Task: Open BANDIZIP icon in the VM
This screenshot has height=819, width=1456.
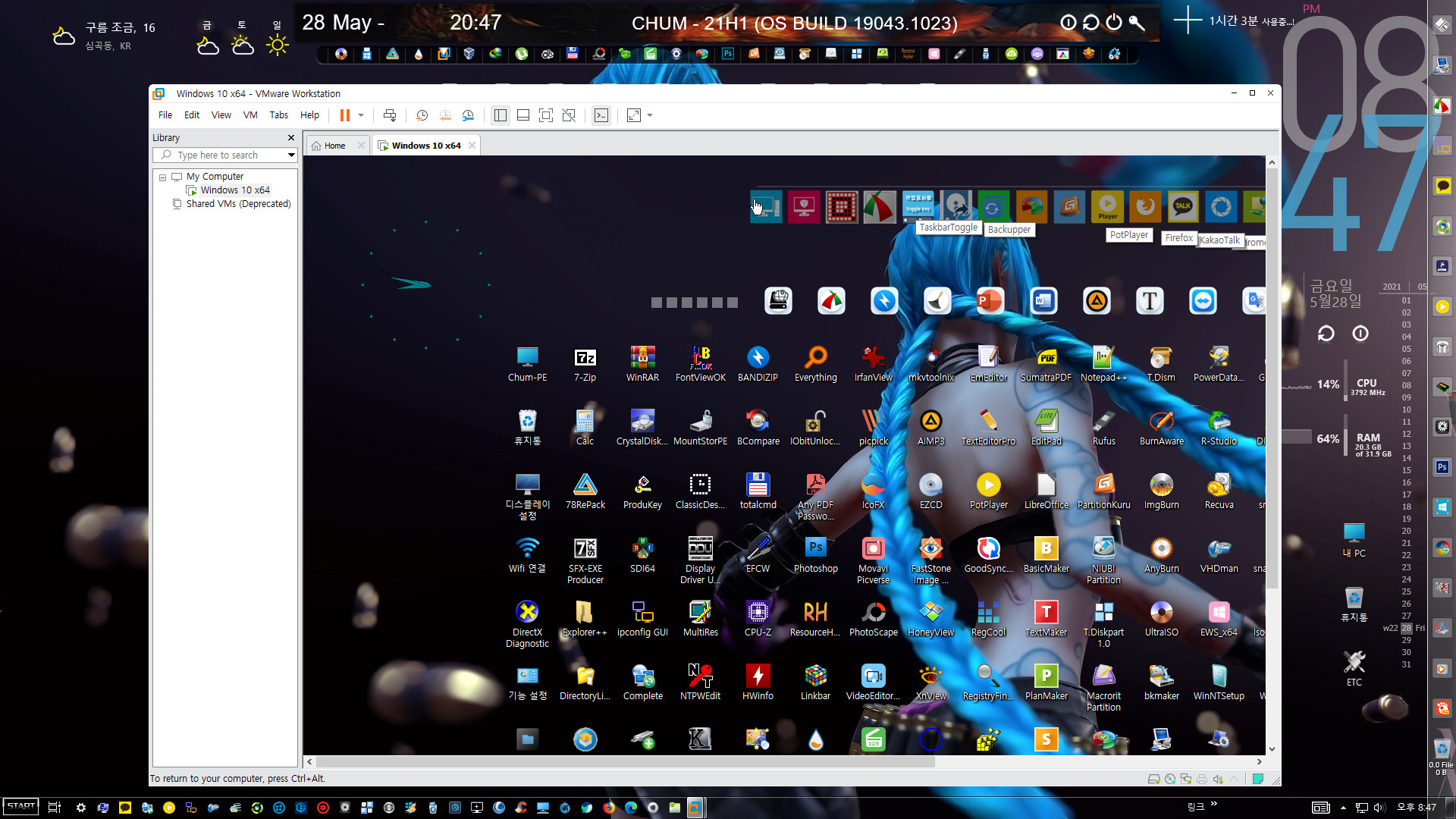Action: (758, 363)
